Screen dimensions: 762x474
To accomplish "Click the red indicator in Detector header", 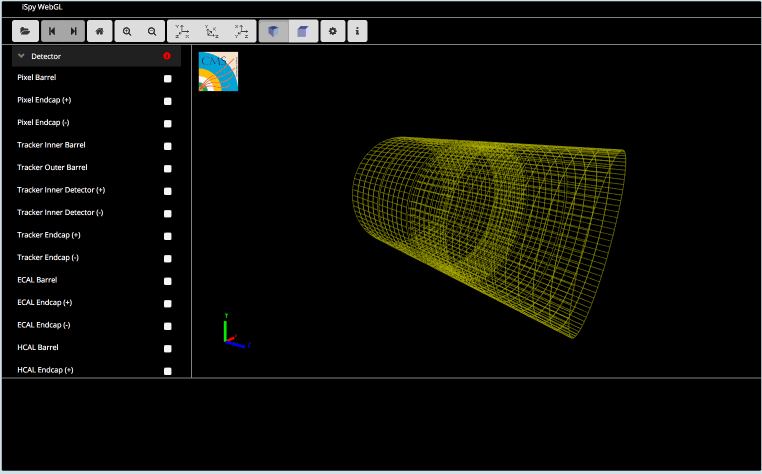I will tap(167, 57).
